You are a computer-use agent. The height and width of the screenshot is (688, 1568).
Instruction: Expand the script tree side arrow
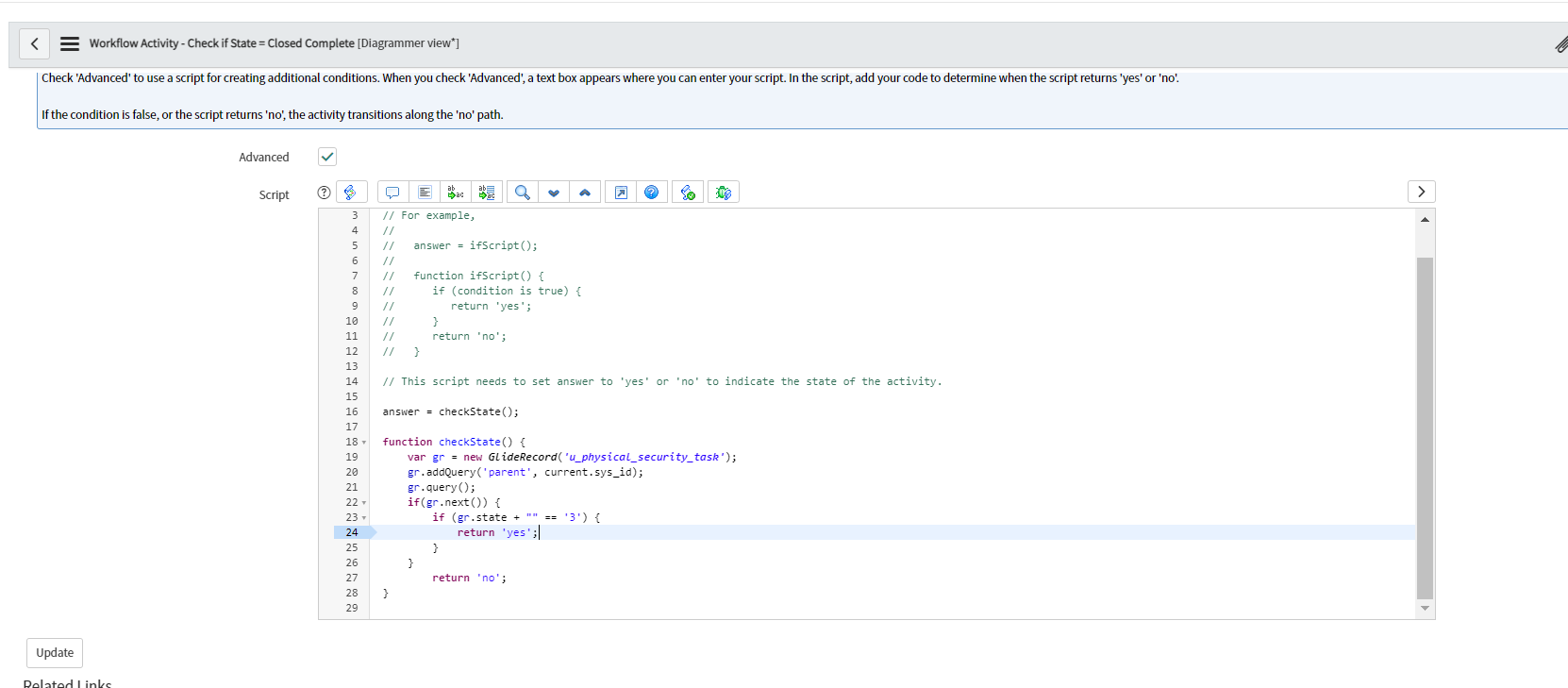click(1421, 192)
